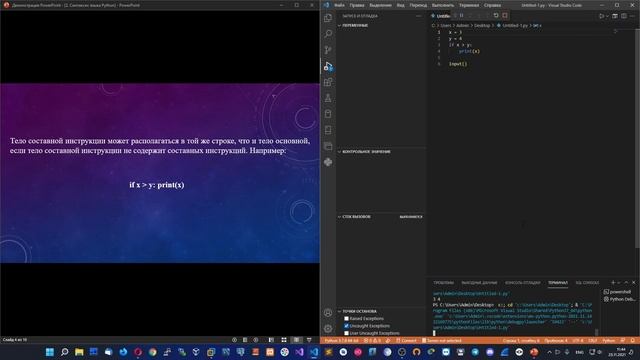Switch to the Terminal panel tab

pos(558,282)
